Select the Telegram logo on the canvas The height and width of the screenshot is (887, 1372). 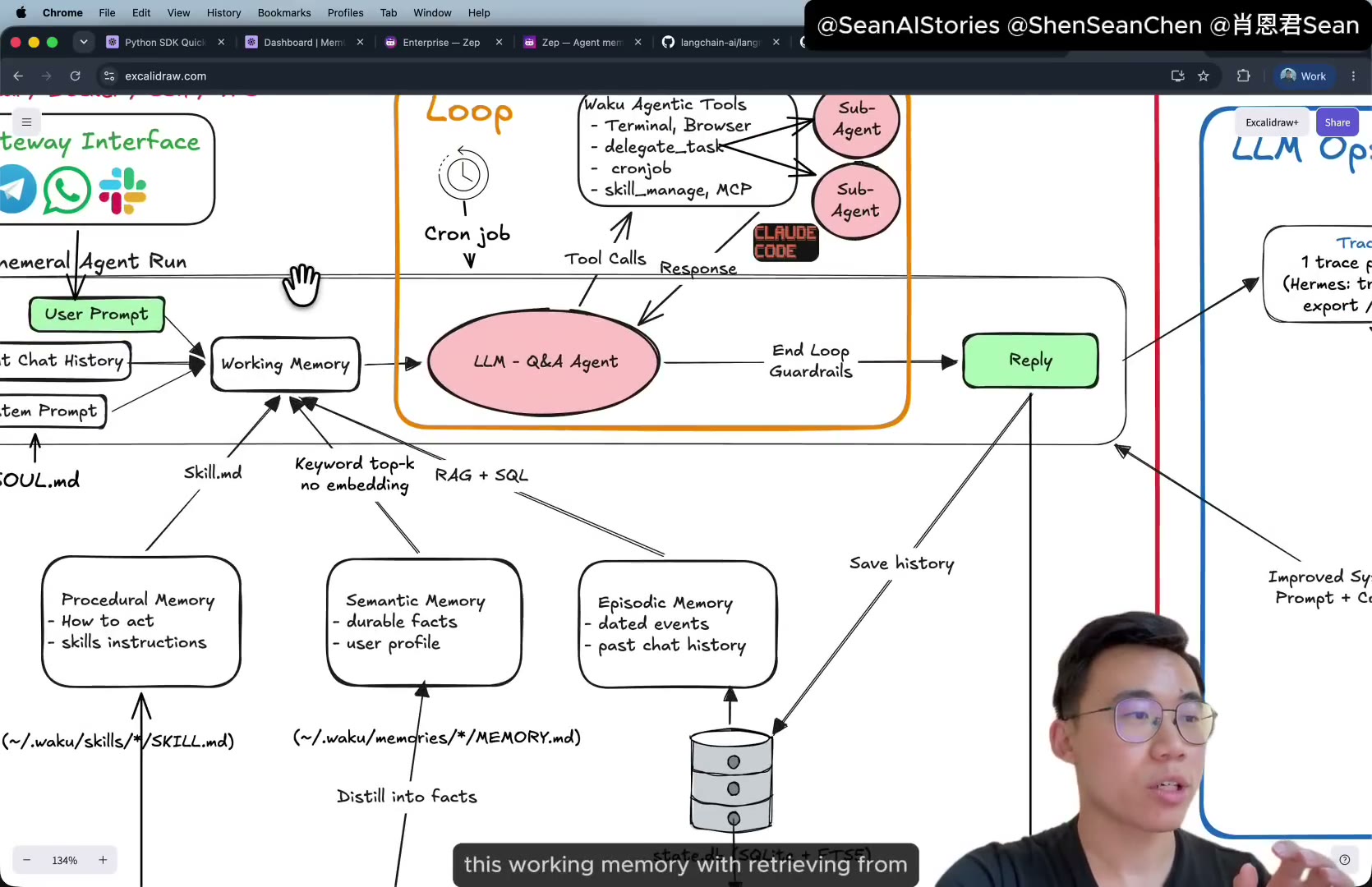(x=15, y=189)
